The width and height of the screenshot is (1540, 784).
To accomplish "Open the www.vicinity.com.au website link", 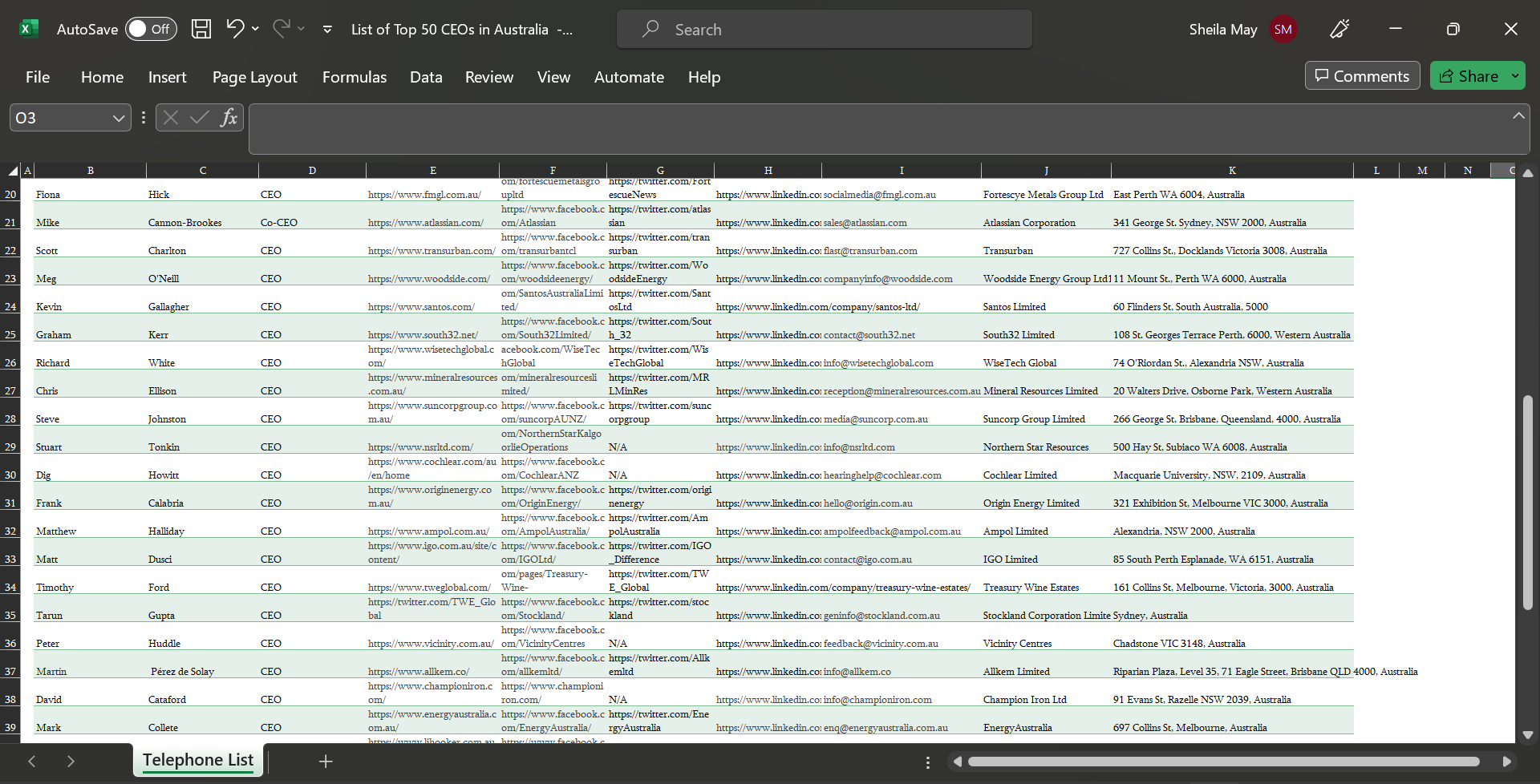I will tap(431, 644).
